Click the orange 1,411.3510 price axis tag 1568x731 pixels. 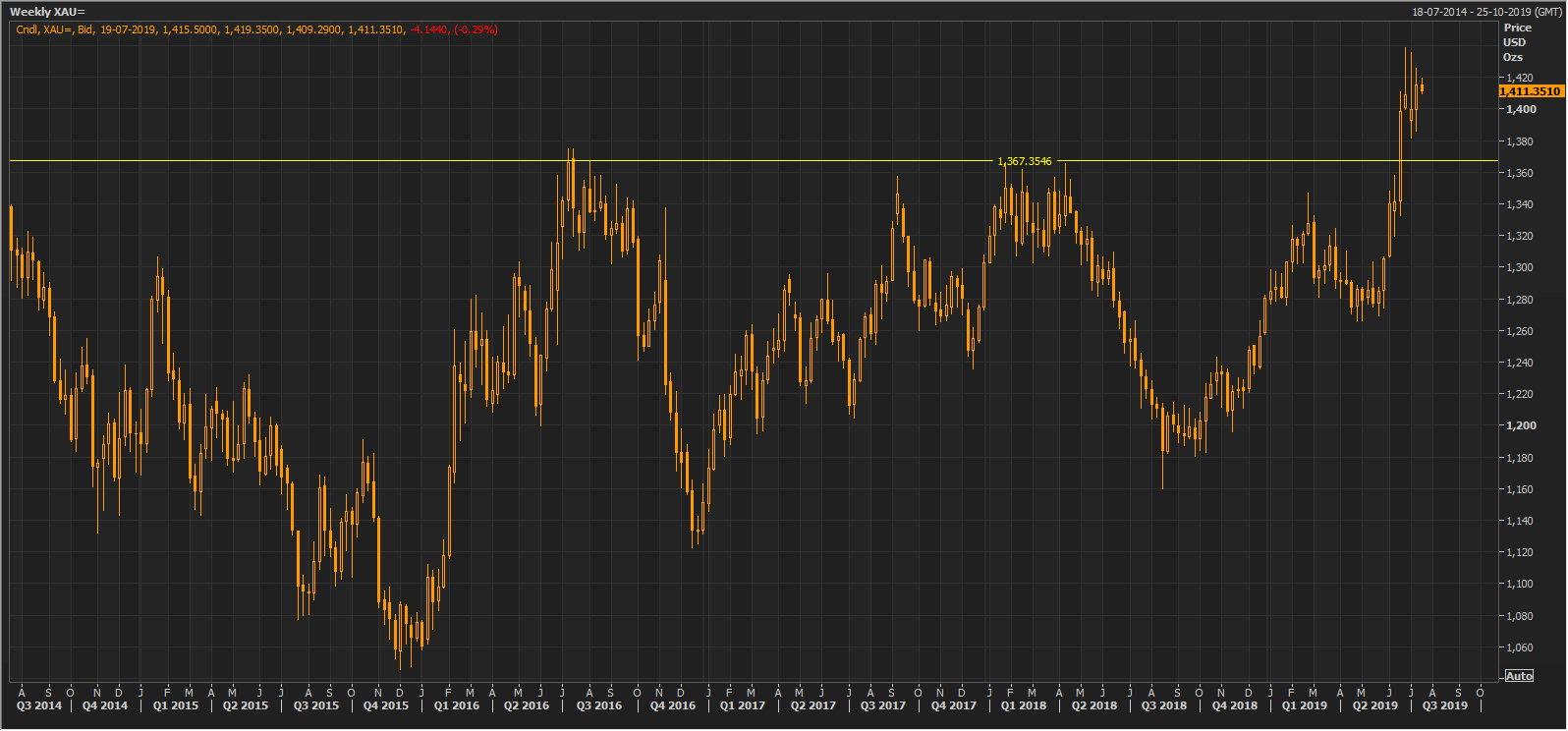[1530, 91]
